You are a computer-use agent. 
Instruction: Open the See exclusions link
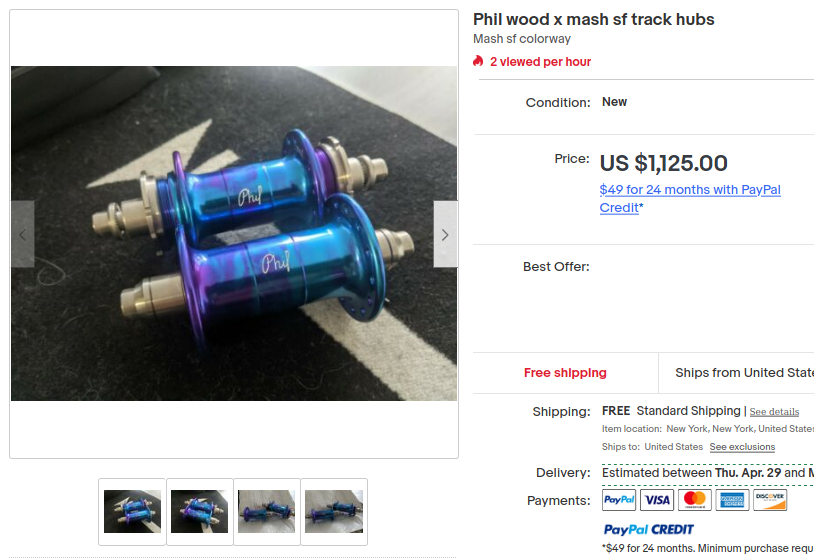[x=742, y=447]
